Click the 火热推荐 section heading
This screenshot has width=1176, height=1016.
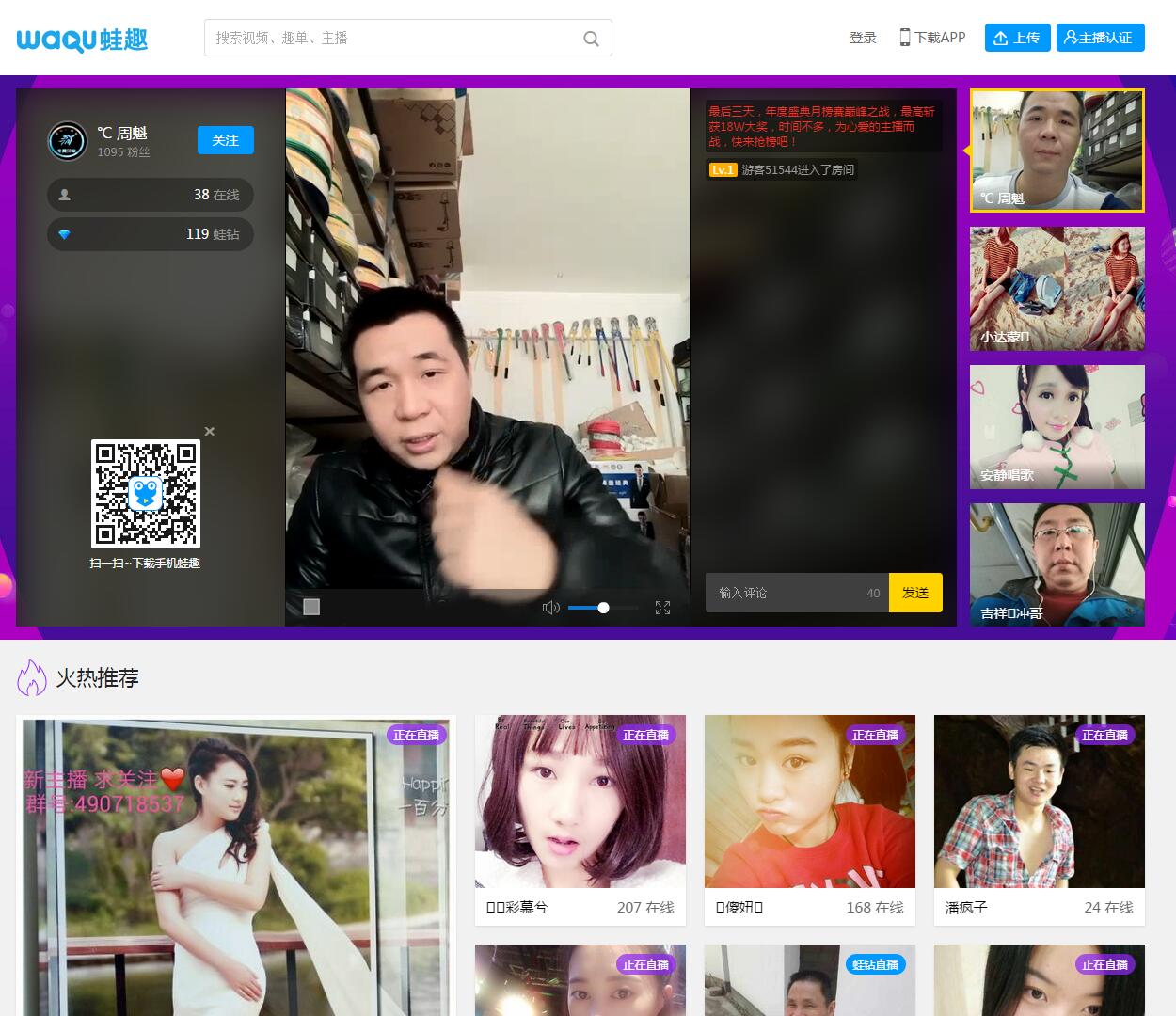click(x=97, y=677)
